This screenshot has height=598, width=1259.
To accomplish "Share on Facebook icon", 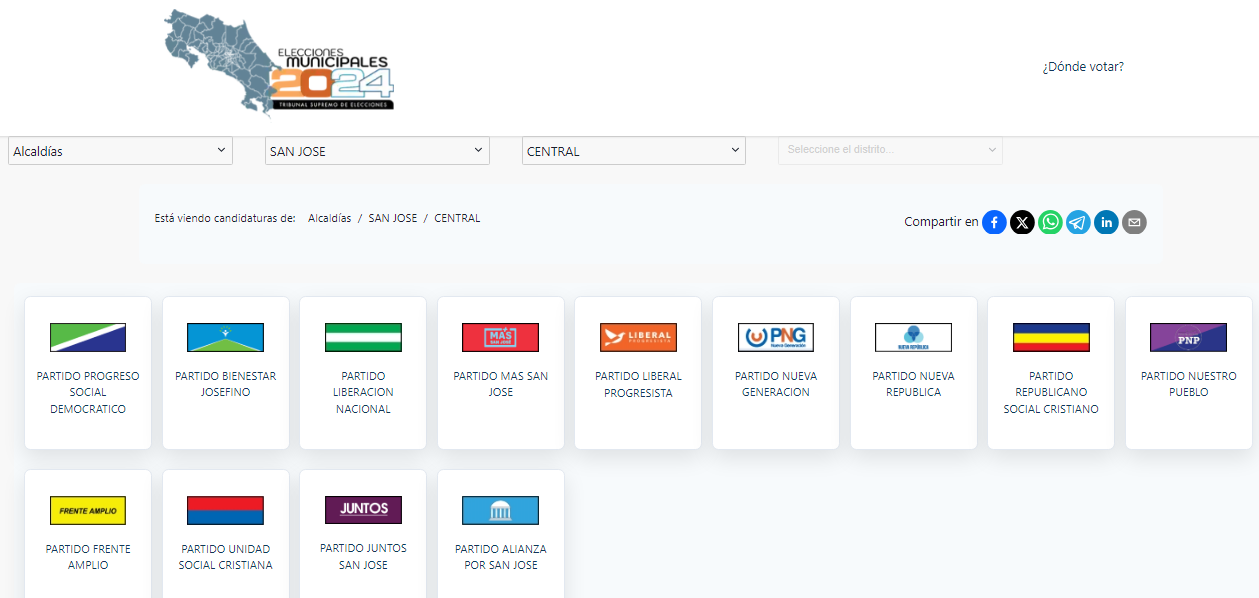I will [x=994, y=222].
